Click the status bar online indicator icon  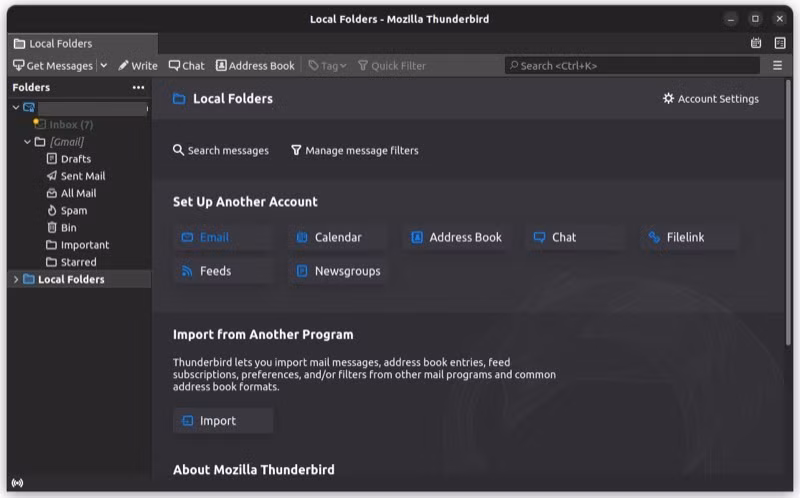(17, 483)
